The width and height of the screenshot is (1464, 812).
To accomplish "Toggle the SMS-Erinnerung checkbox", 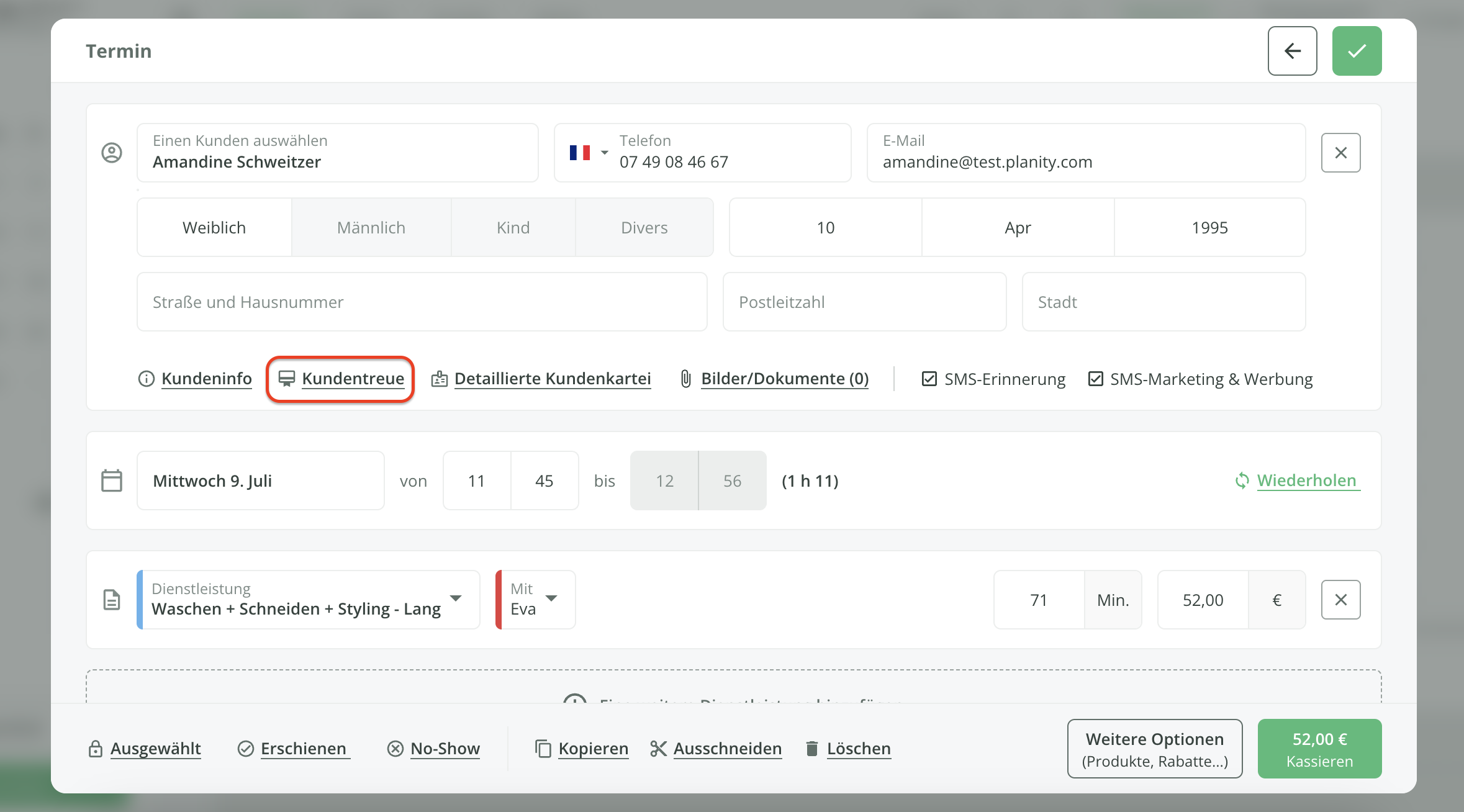I will [x=929, y=379].
